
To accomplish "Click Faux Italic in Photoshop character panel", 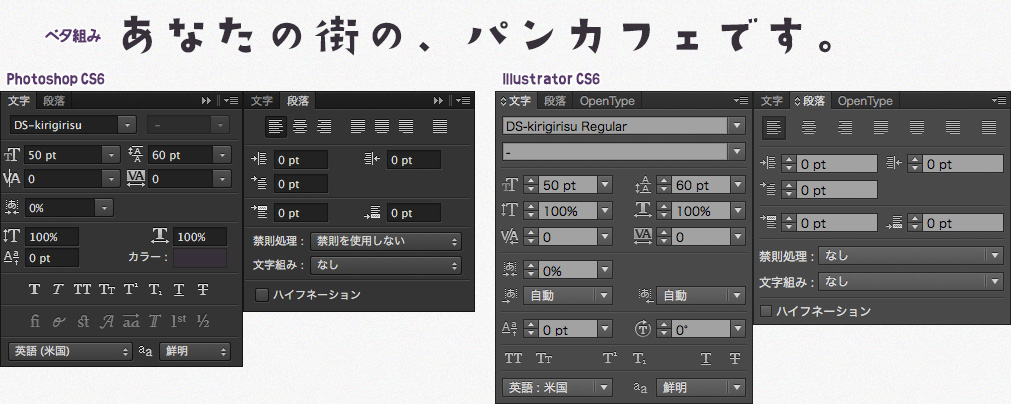I will pos(58,290).
